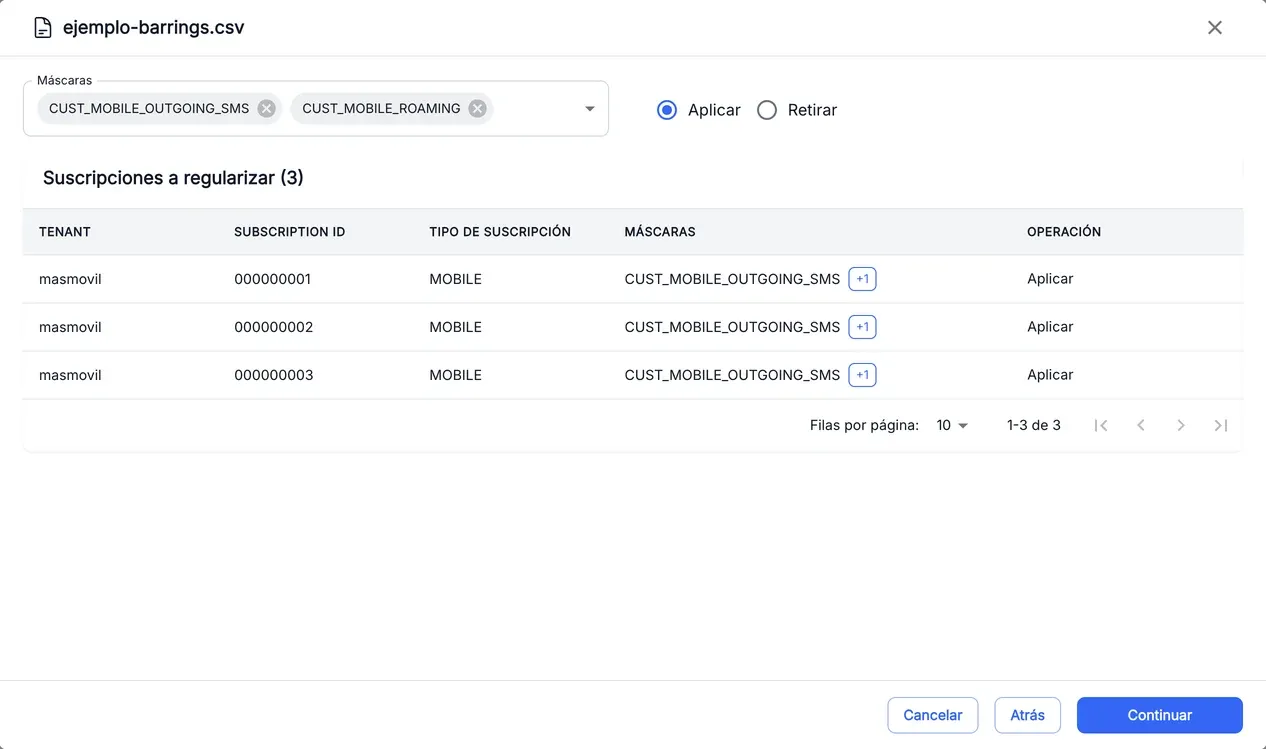
Task: Select the Aplicar radio option
Action: pos(667,110)
